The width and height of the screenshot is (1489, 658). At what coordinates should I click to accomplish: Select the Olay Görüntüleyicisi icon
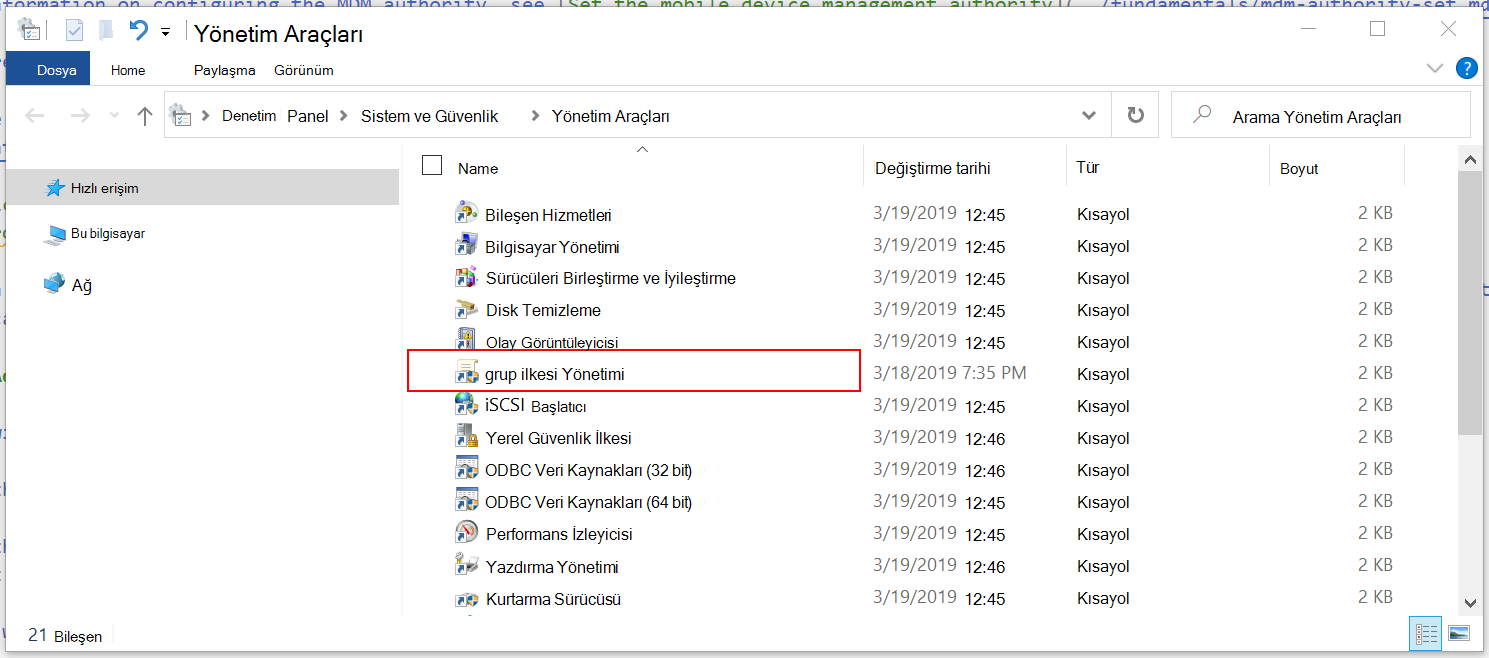466,340
